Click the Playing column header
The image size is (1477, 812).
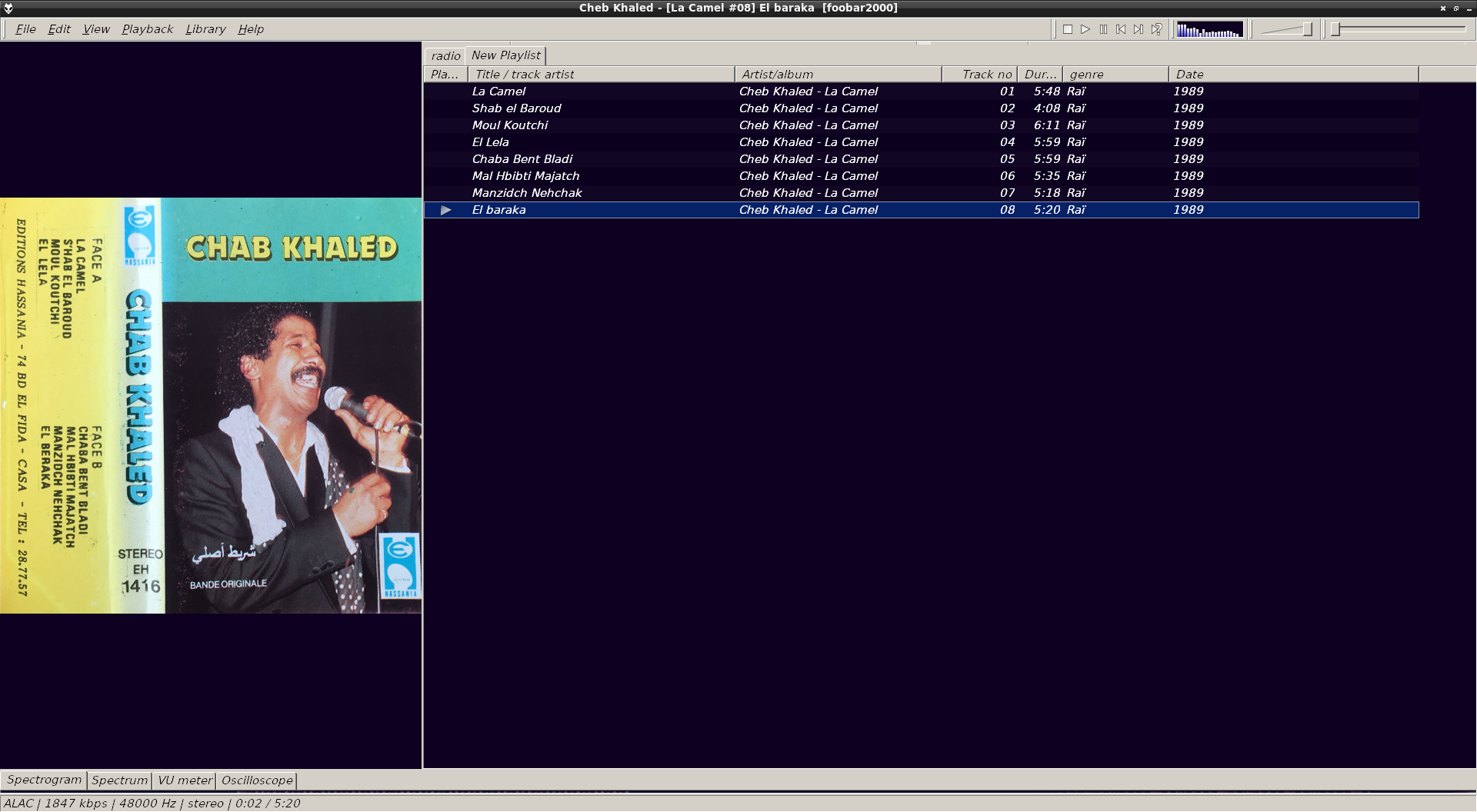pos(445,75)
